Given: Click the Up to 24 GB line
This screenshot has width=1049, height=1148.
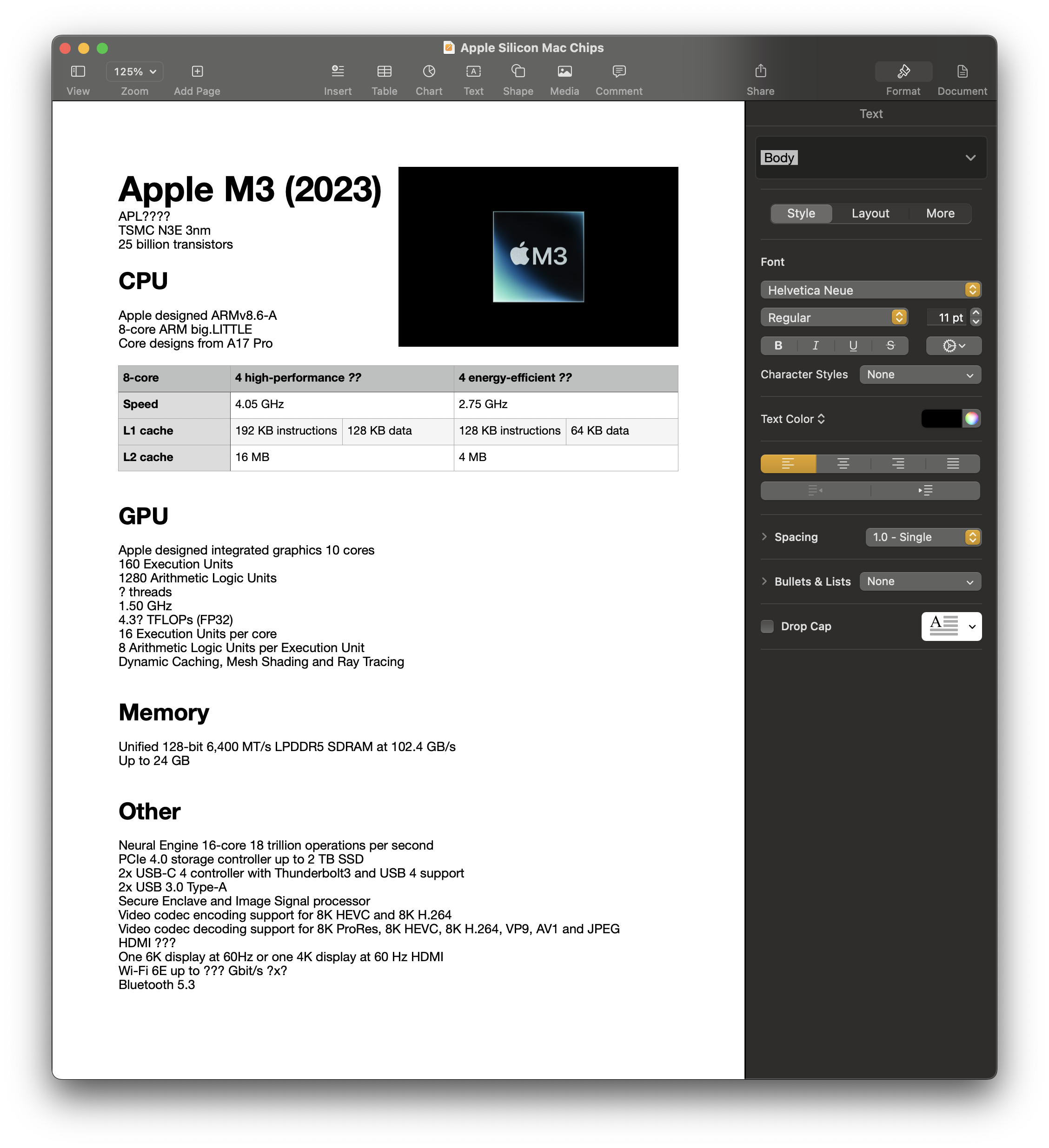Looking at the screenshot, I should pos(154,761).
